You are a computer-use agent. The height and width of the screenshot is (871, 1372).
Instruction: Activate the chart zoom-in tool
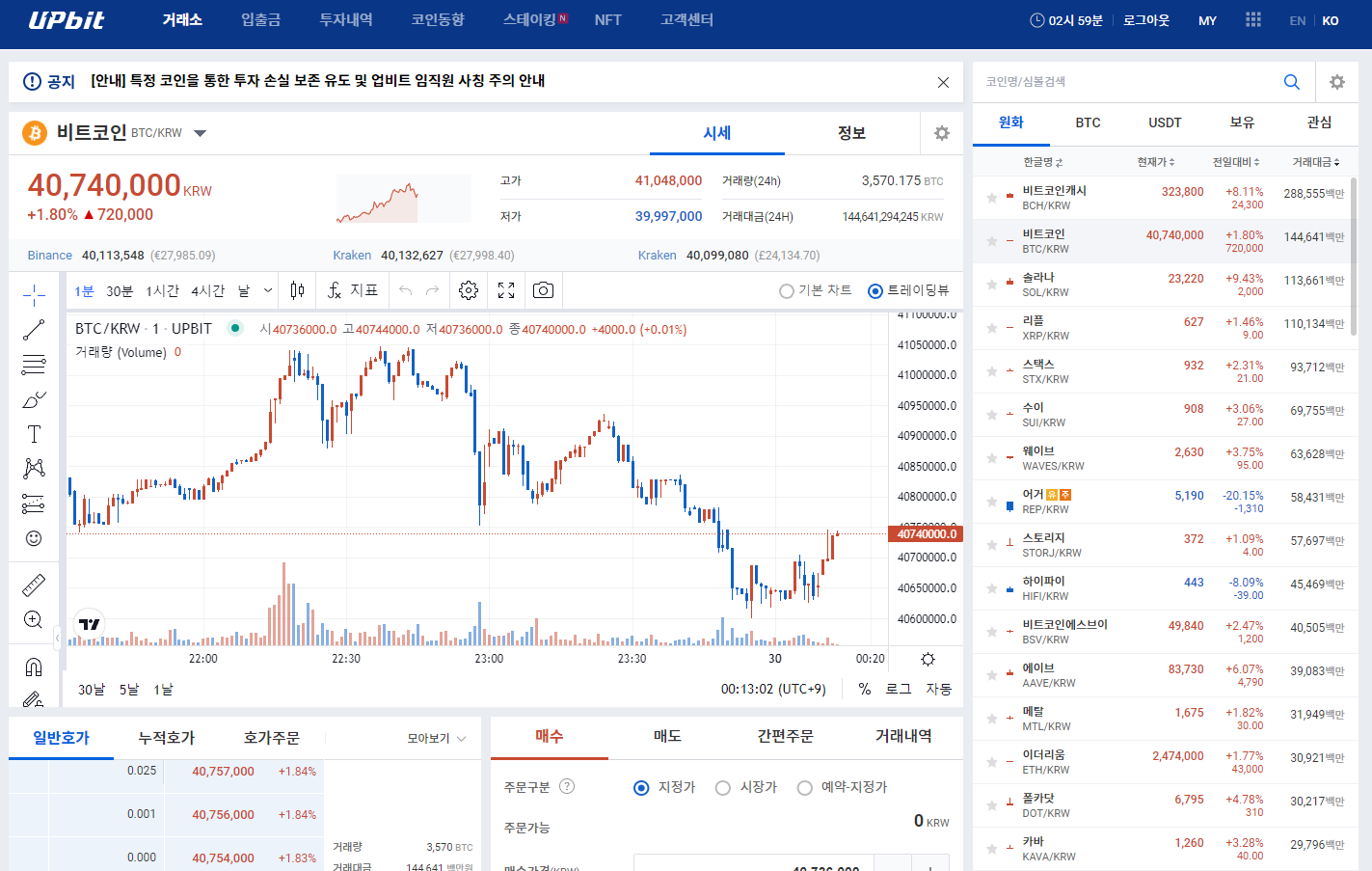(34, 619)
